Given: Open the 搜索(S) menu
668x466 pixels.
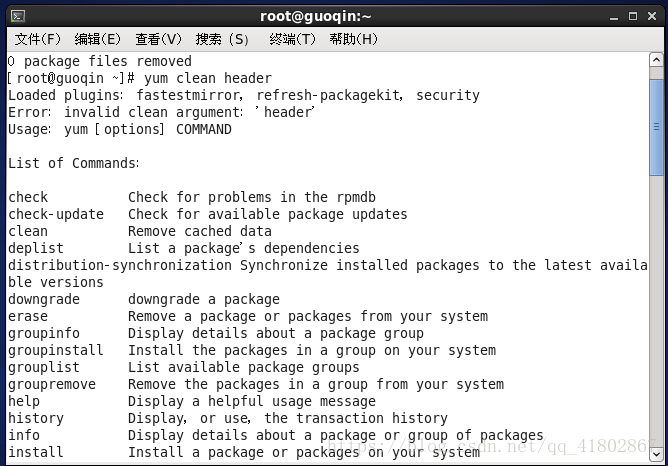Looking at the screenshot, I should pos(222,39).
